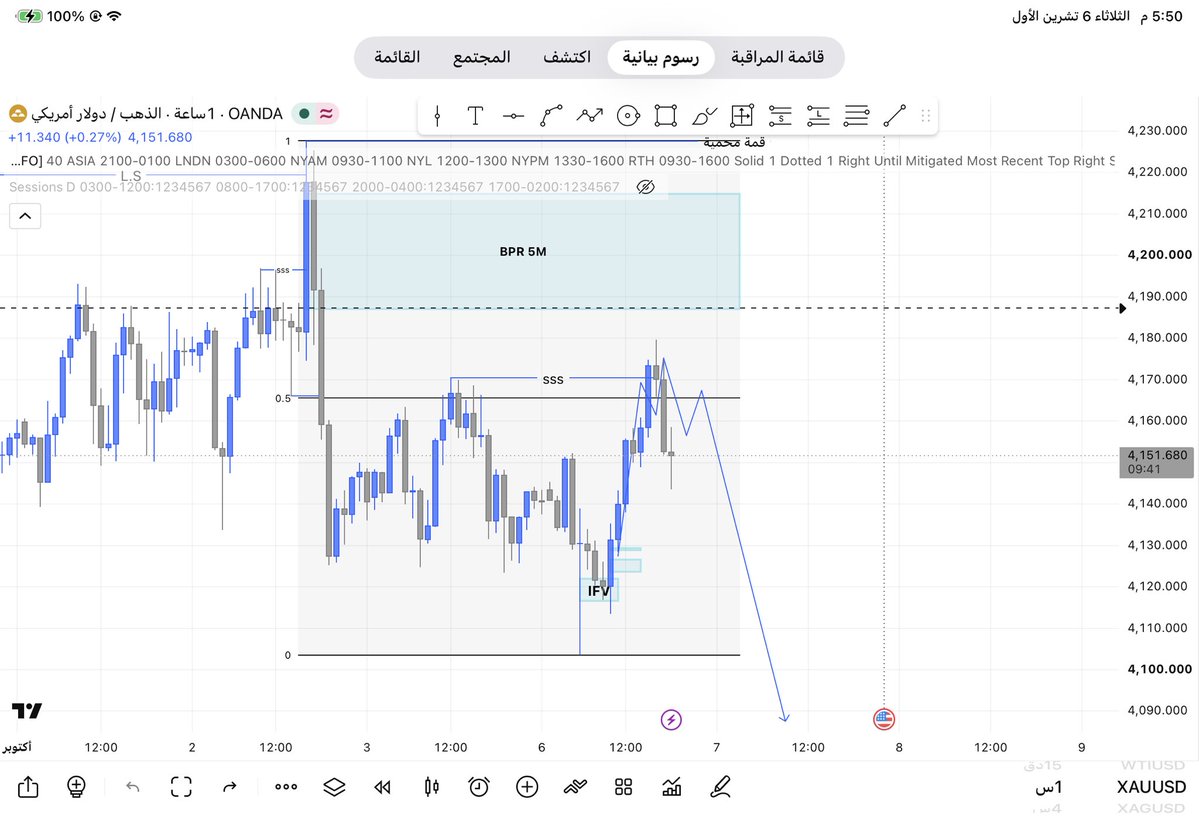Image resolution: width=1199 pixels, height=838 pixels.
Task: Open the three-dots more options
Action: (x=286, y=787)
